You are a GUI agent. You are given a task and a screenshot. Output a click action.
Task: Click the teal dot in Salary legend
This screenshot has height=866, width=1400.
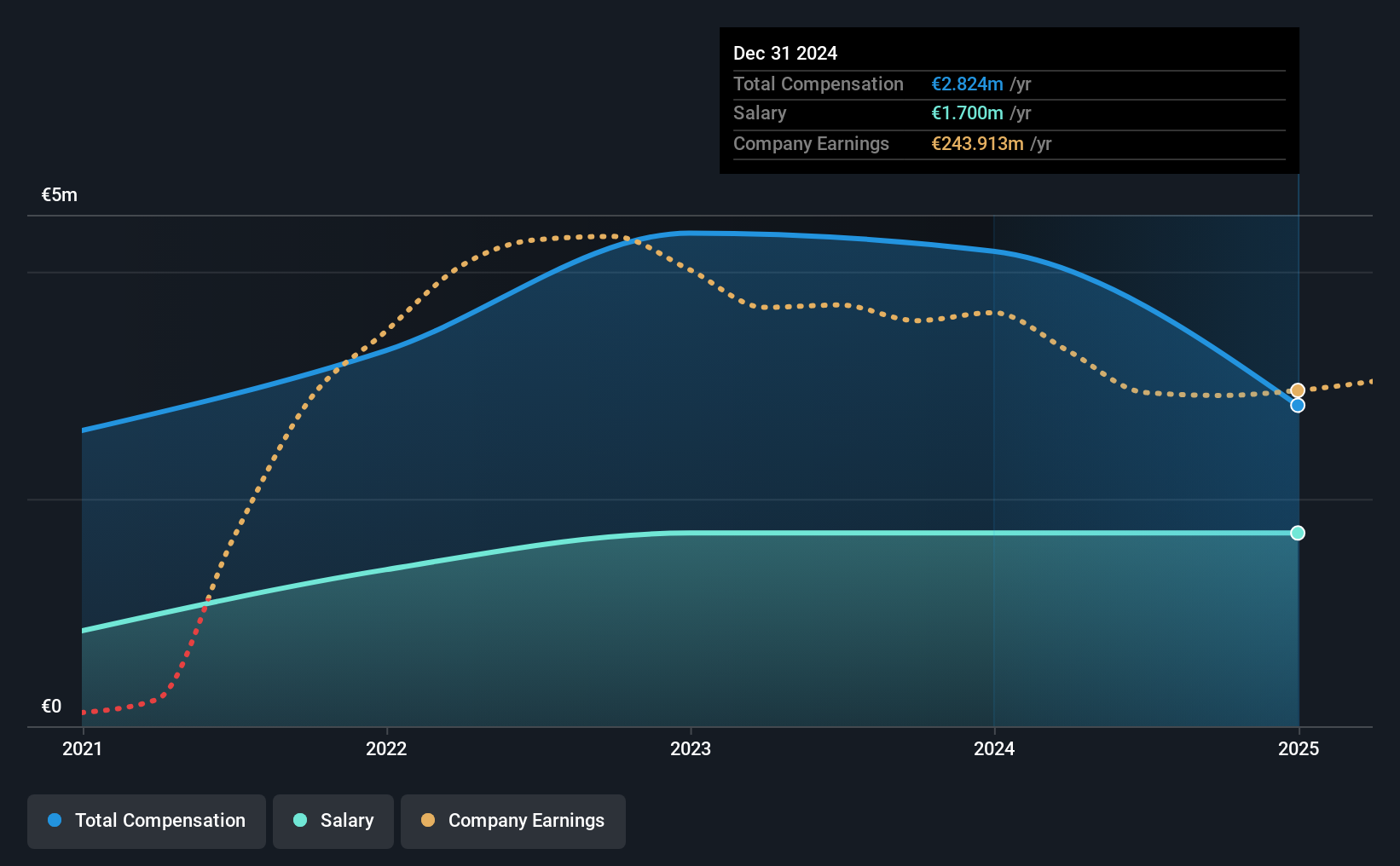[300, 820]
